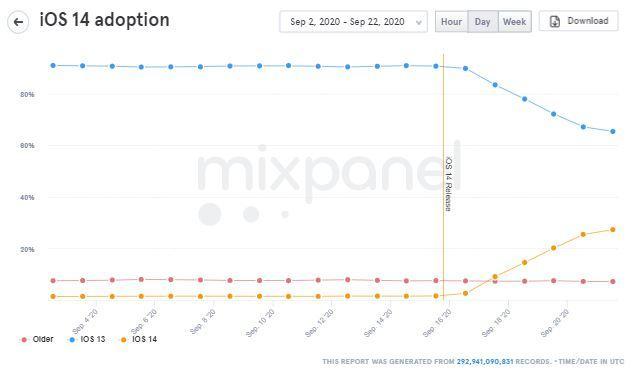
Task: Click the Download button label
Action: point(588,21)
